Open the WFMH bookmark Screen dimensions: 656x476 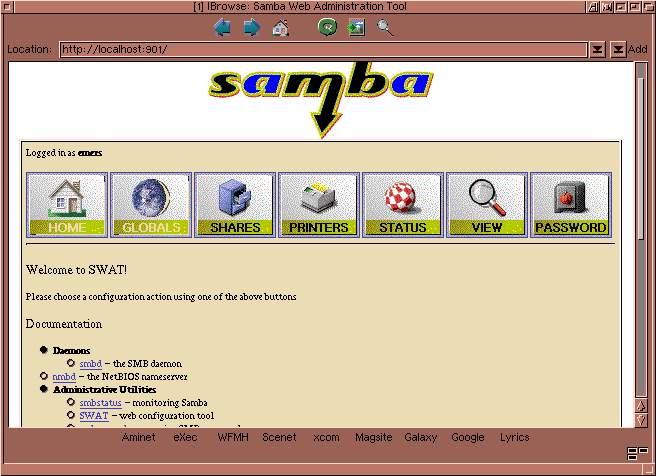pyautogui.click(x=233, y=437)
